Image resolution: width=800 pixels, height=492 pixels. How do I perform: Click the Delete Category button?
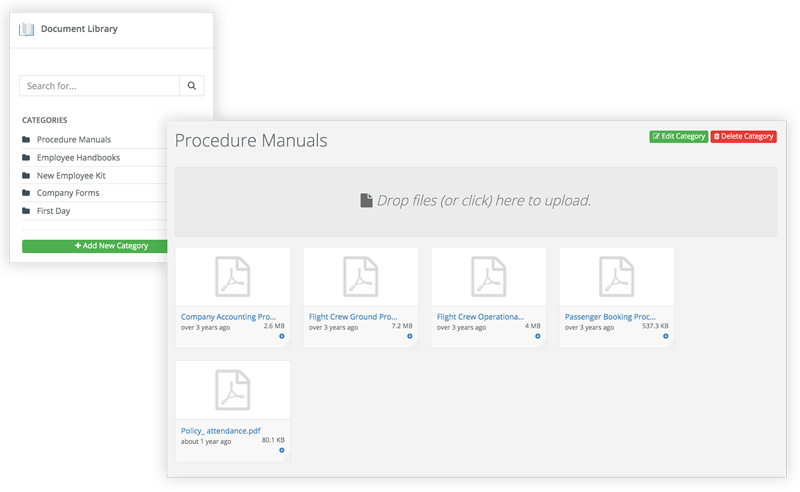pos(743,136)
